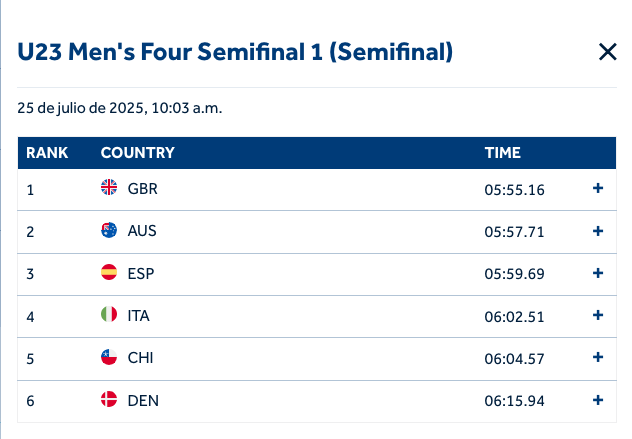Screen dimensions: 632x439
Task: Click the dialog title U23 Men's Four Semifinal 1
Action: (235, 52)
